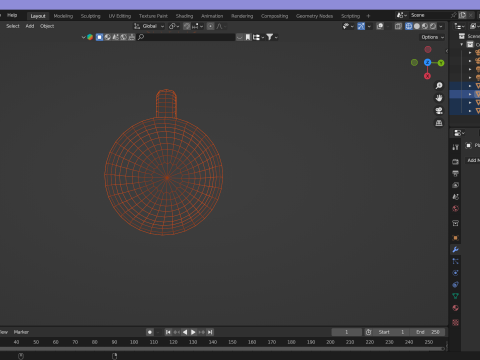Open the Modifiers wrench tab

click(455, 249)
